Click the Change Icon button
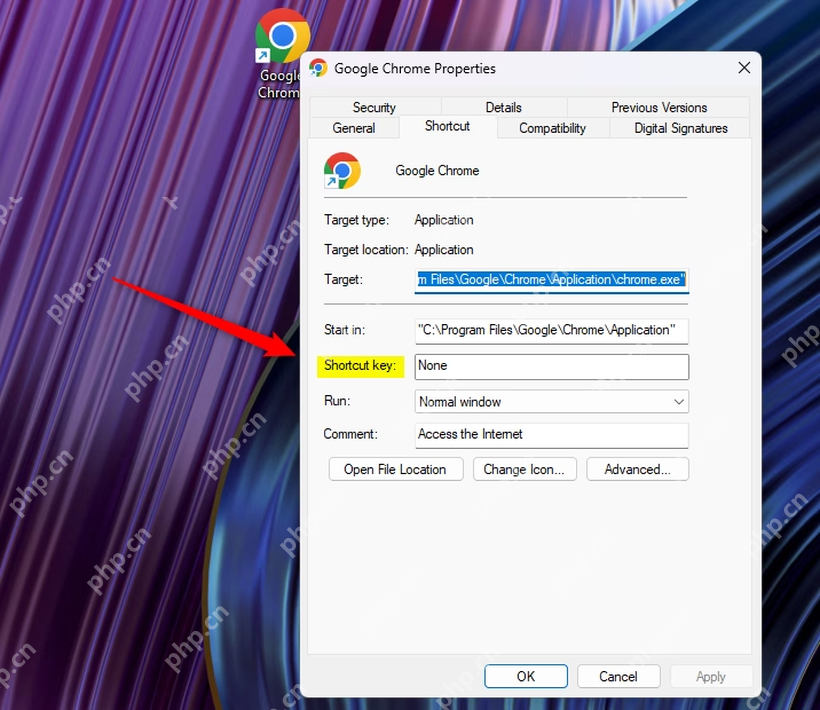 coord(524,469)
